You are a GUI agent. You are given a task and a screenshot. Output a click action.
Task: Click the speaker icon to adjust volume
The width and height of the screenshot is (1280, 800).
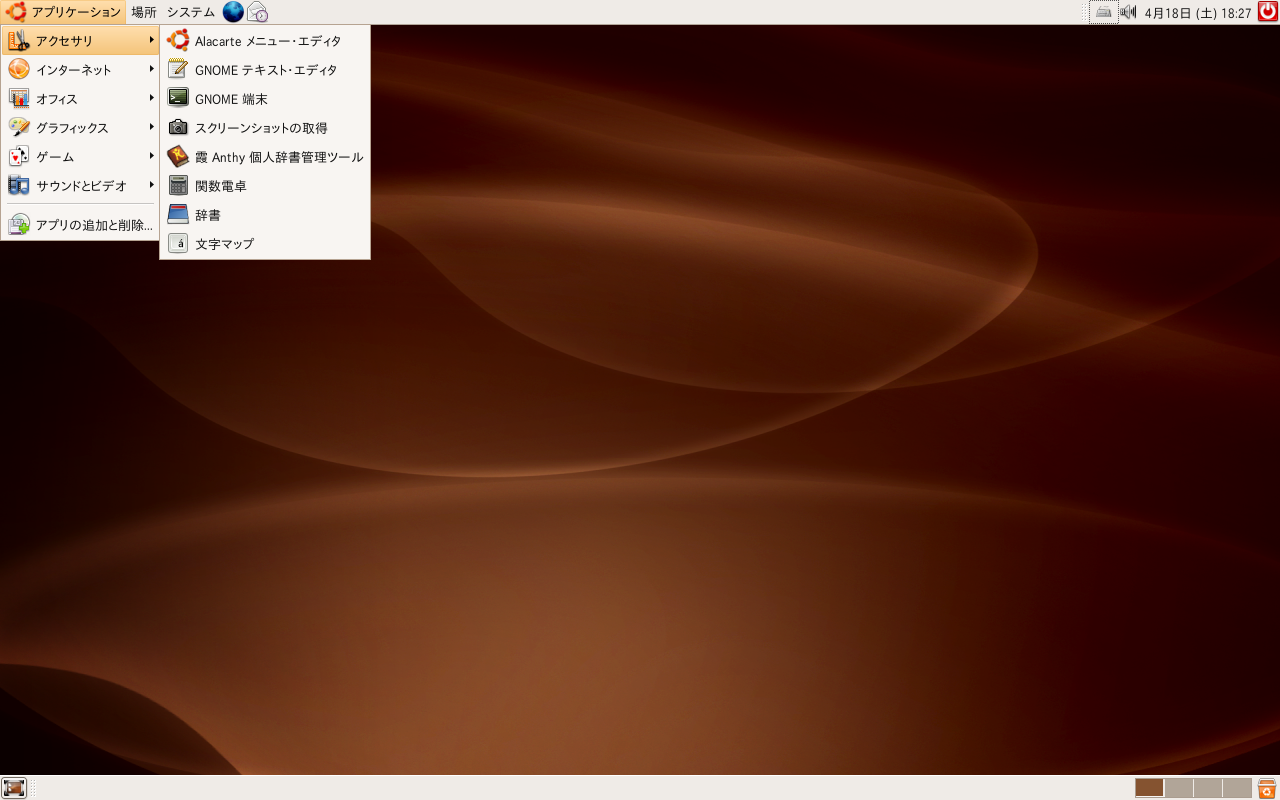1129,12
